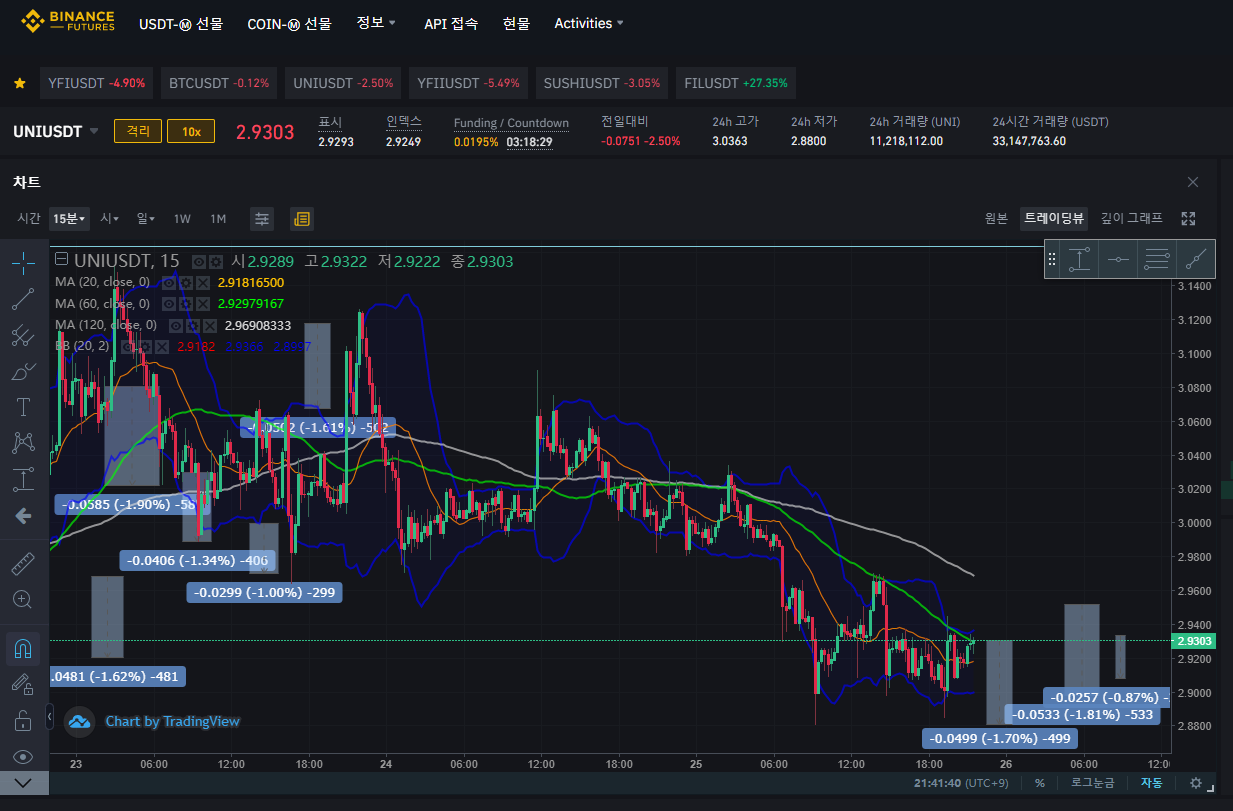Hide the MA 120 indicator
The width and height of the screenshot is (1233, 811).
pos(176,325)
